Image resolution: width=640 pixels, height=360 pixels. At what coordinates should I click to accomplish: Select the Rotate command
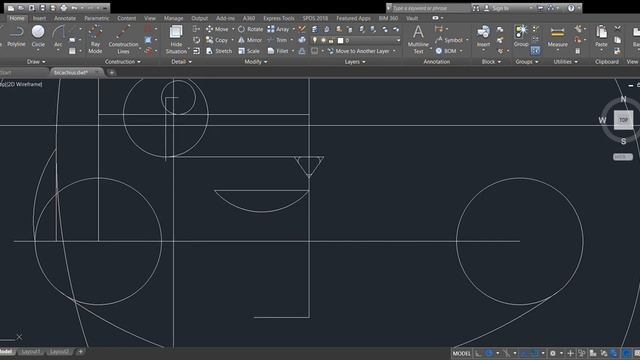pyautogui.click(x=251, y=29)
